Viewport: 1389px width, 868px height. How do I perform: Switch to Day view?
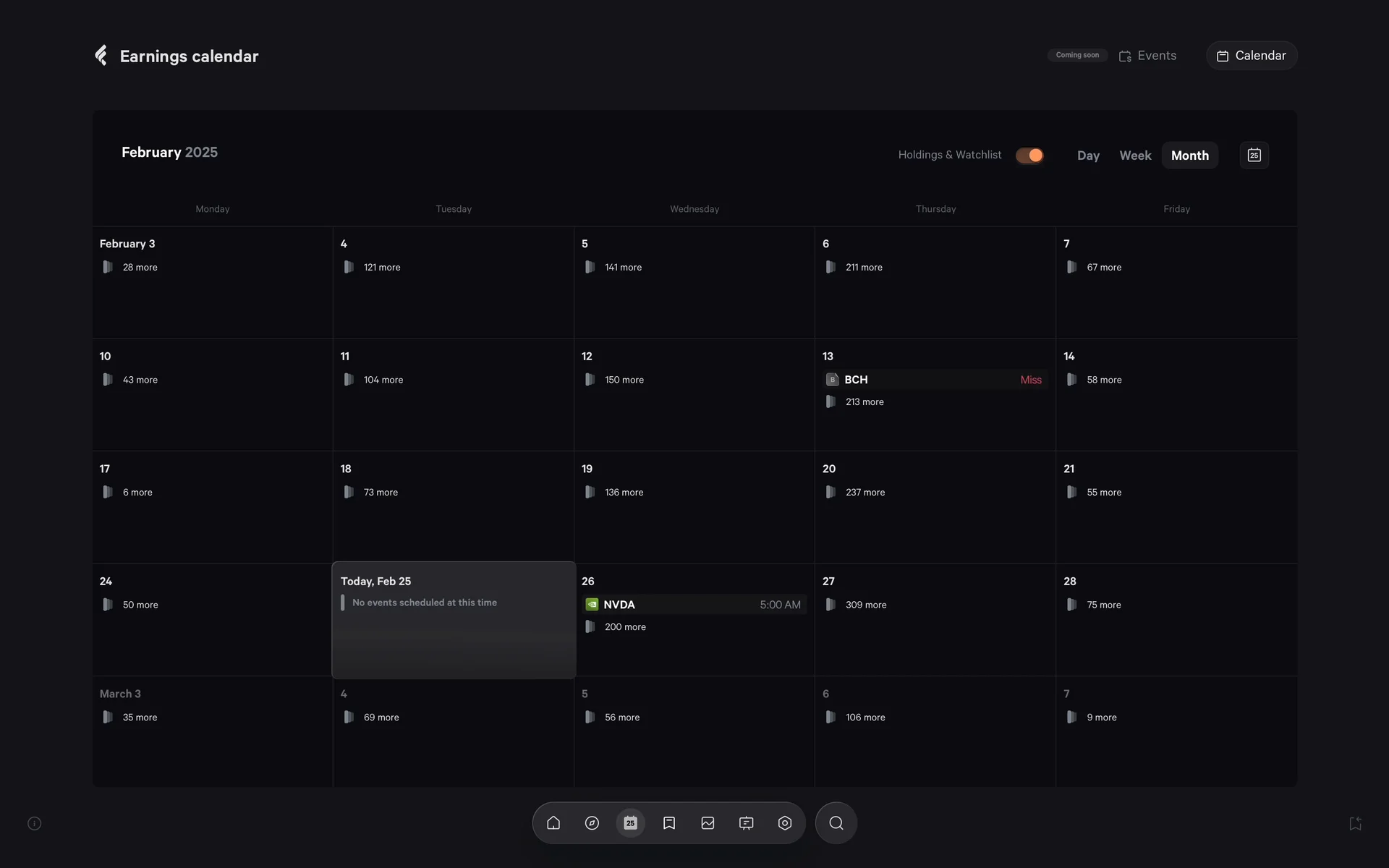click(x=1087, y=156)
